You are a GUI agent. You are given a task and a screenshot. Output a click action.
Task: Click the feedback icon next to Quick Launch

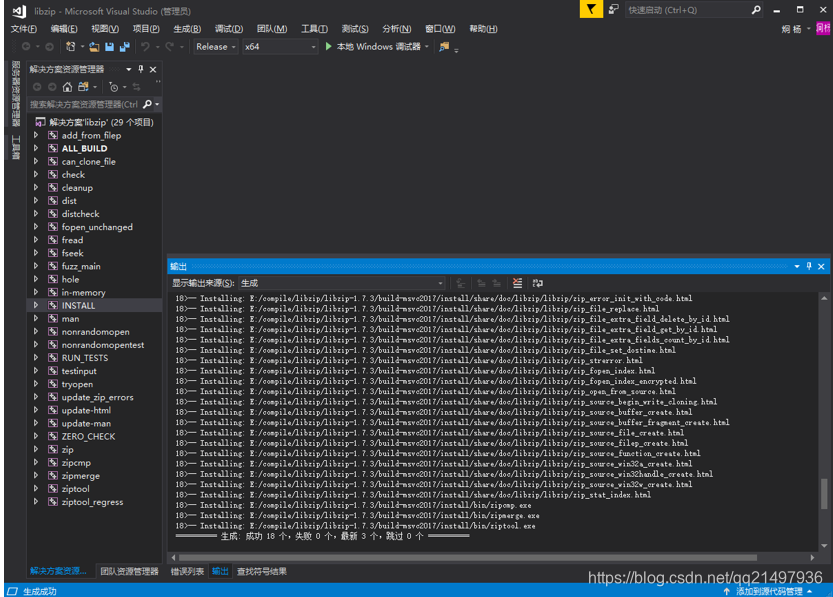tap(614, 10)
